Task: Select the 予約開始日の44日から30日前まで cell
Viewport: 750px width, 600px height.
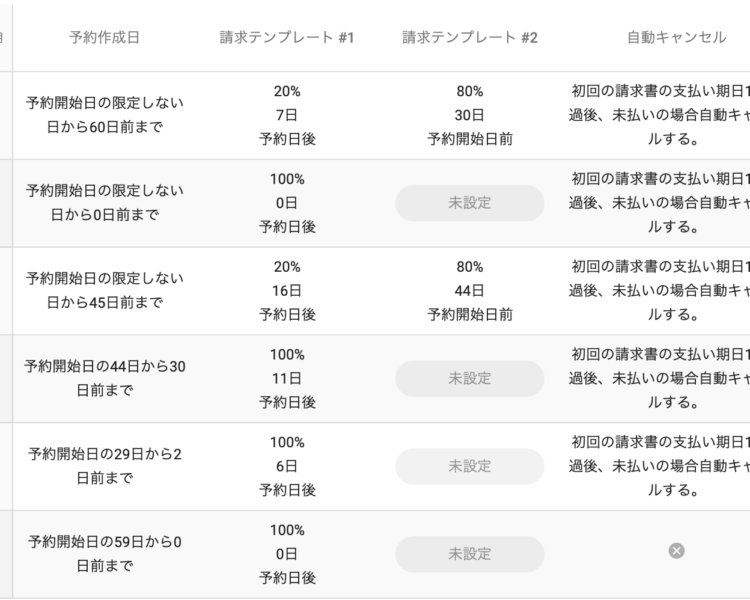Action: click(x=104, y=378)
